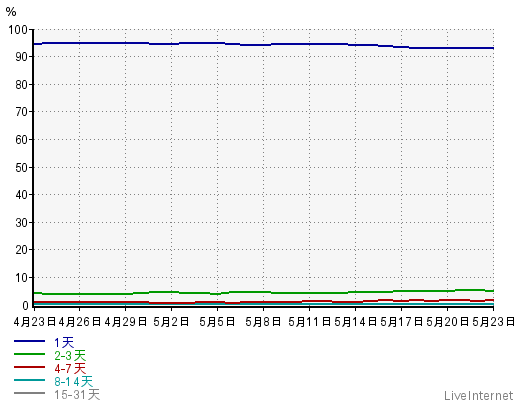Click the 100 y-axis tick label
Image resolution: width=520 pixels, height=405 pixels.
pos(18,30)
